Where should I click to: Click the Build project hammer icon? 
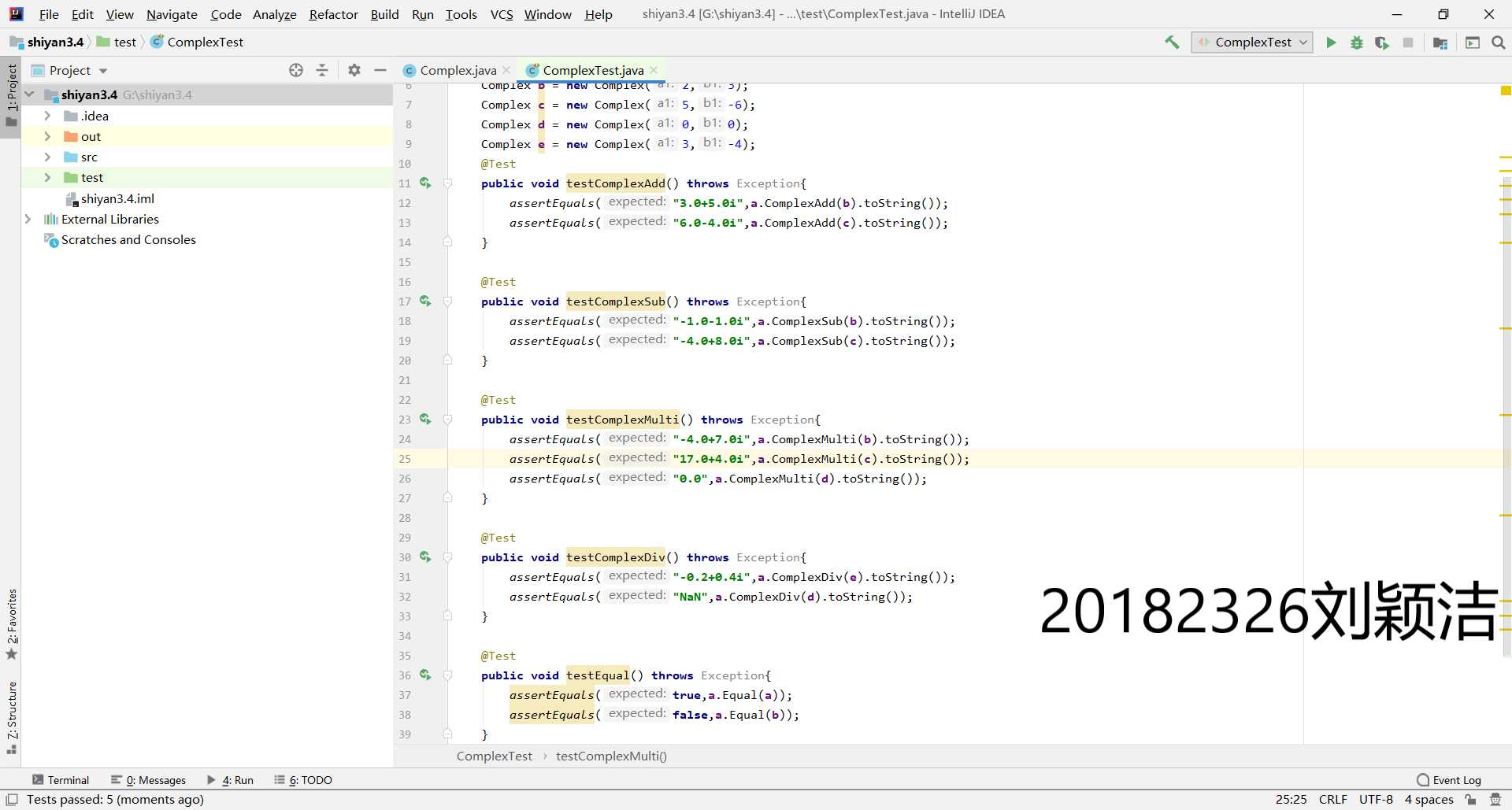coord(1172,43)
